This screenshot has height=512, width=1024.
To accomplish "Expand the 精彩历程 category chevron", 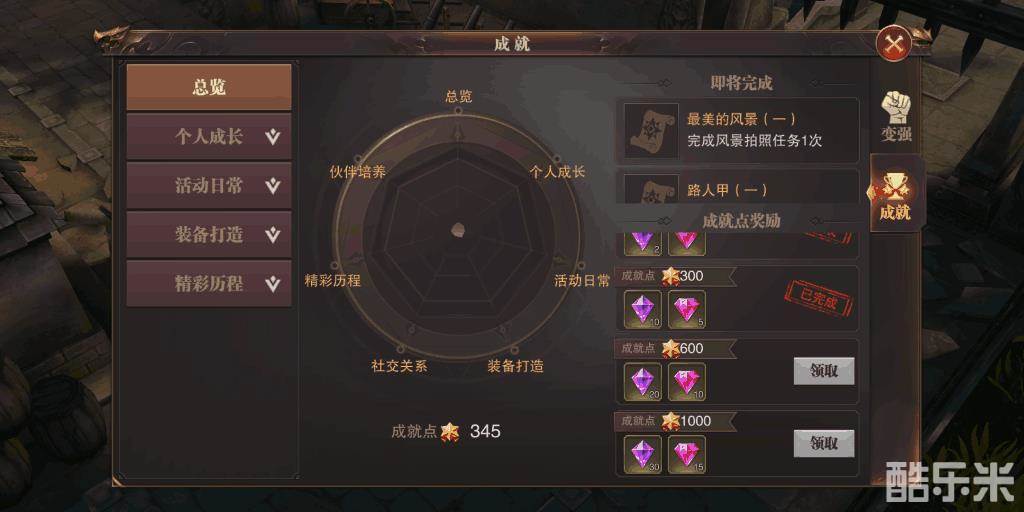I will coord(273,284).
